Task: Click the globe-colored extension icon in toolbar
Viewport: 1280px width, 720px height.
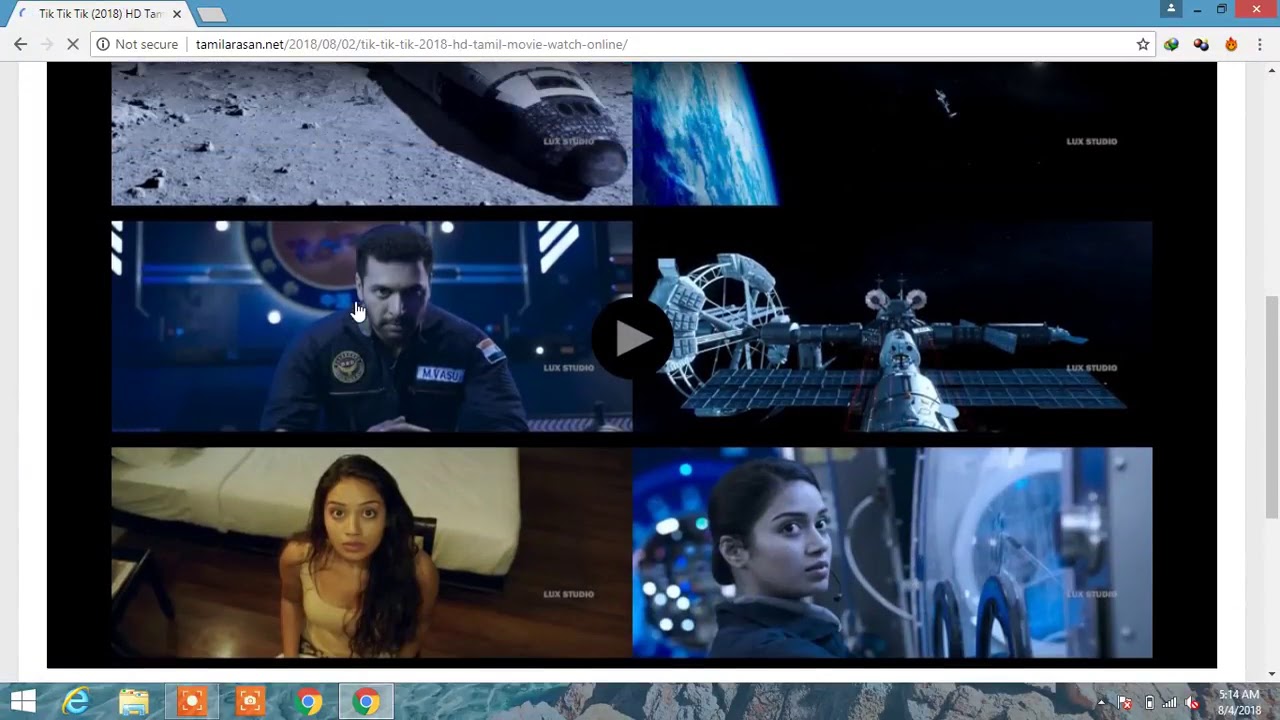Action: 1171,44
